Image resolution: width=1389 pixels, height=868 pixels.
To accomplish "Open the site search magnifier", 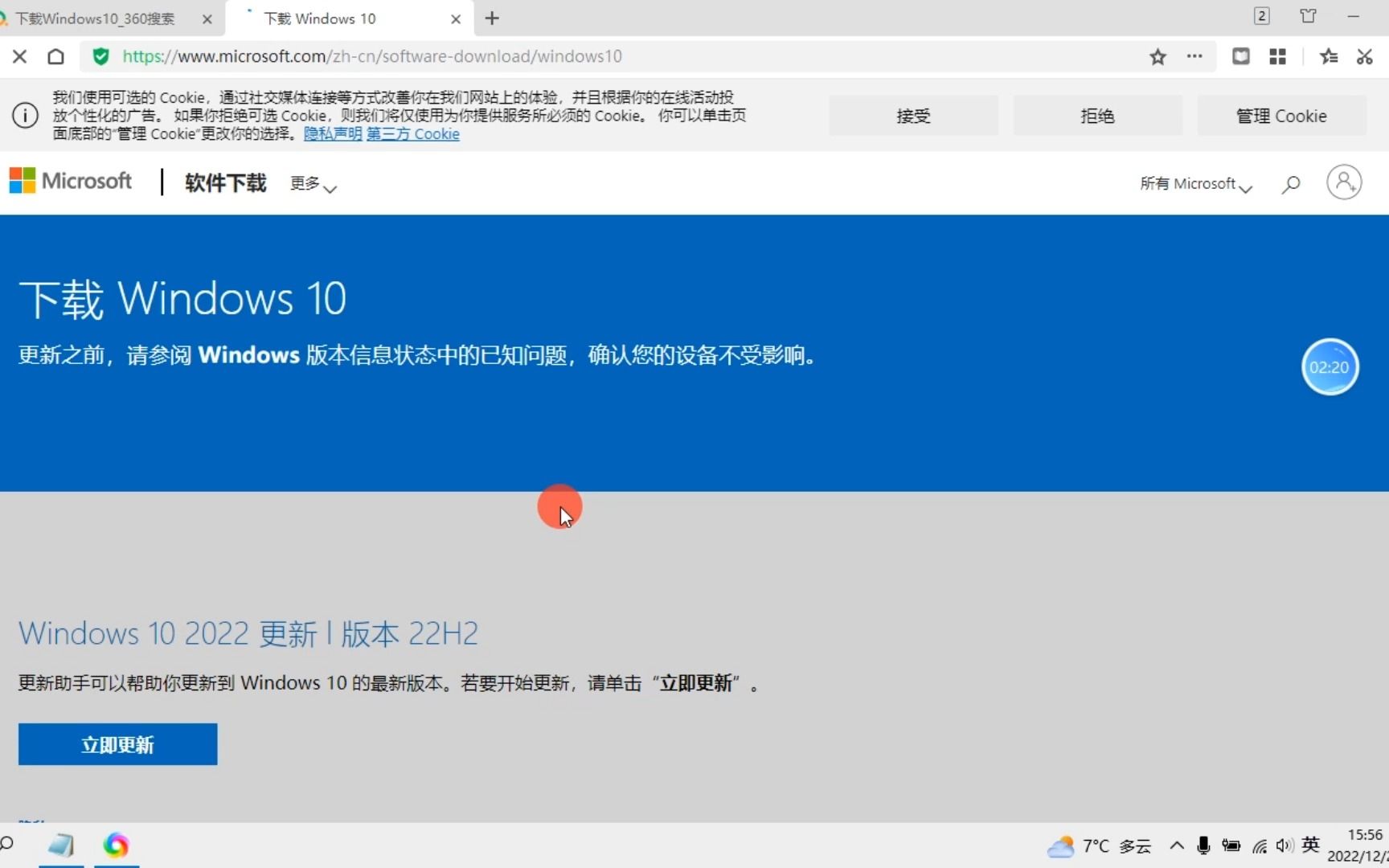I will (1291, 184).
